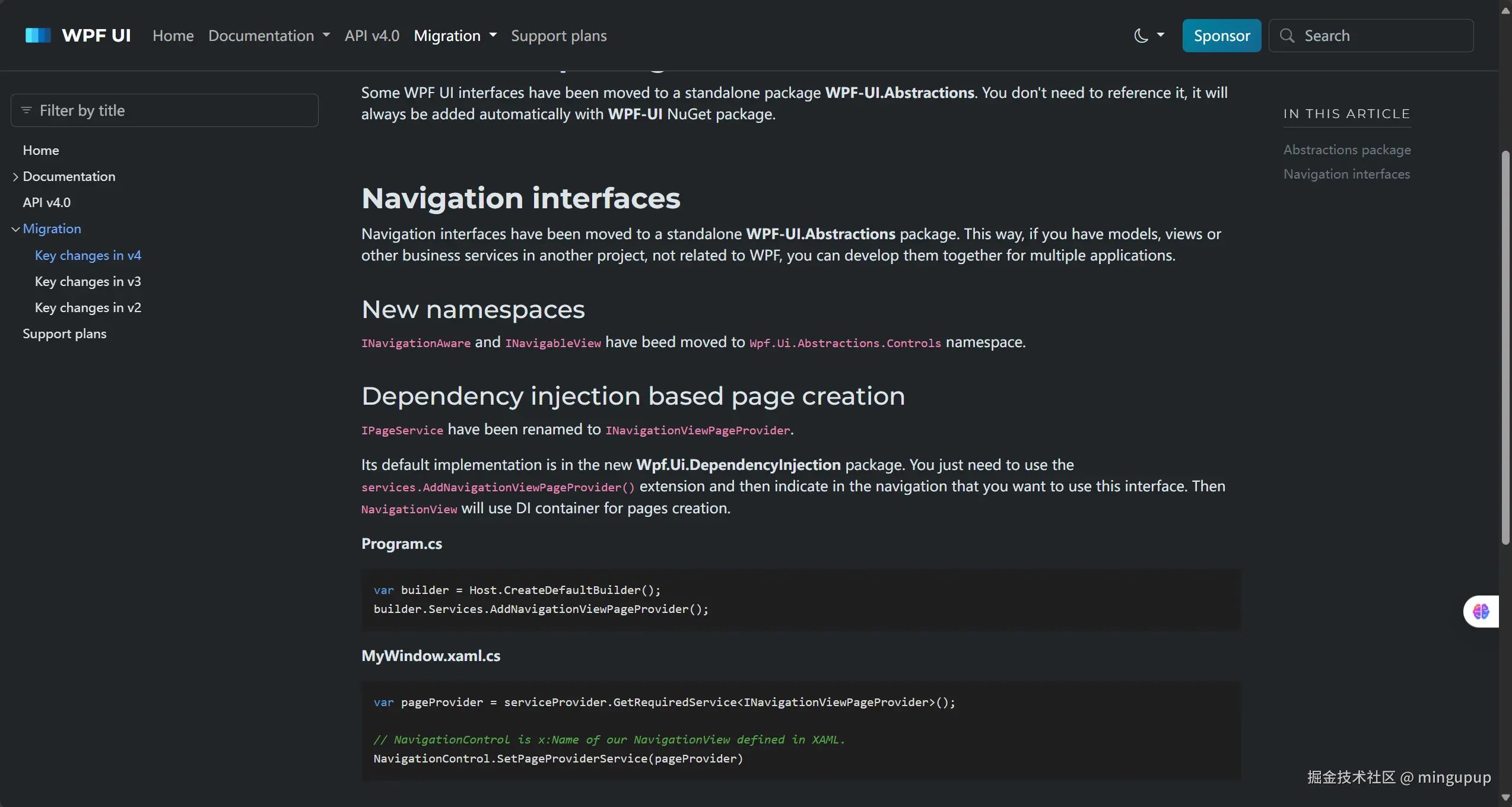1512x807 pixels.
Task: Open the Migration dropdown in navbar
Action: pos(455,36)
